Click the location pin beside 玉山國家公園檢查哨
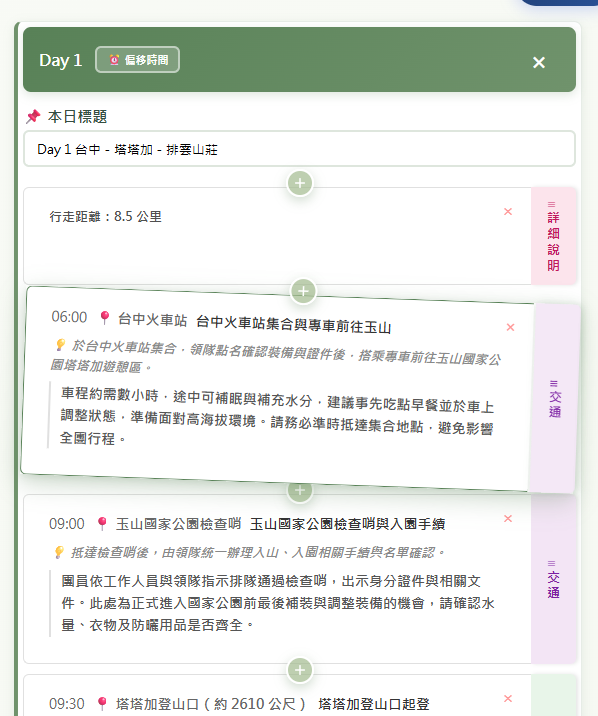The image size is (598, 716). [102, 524]
